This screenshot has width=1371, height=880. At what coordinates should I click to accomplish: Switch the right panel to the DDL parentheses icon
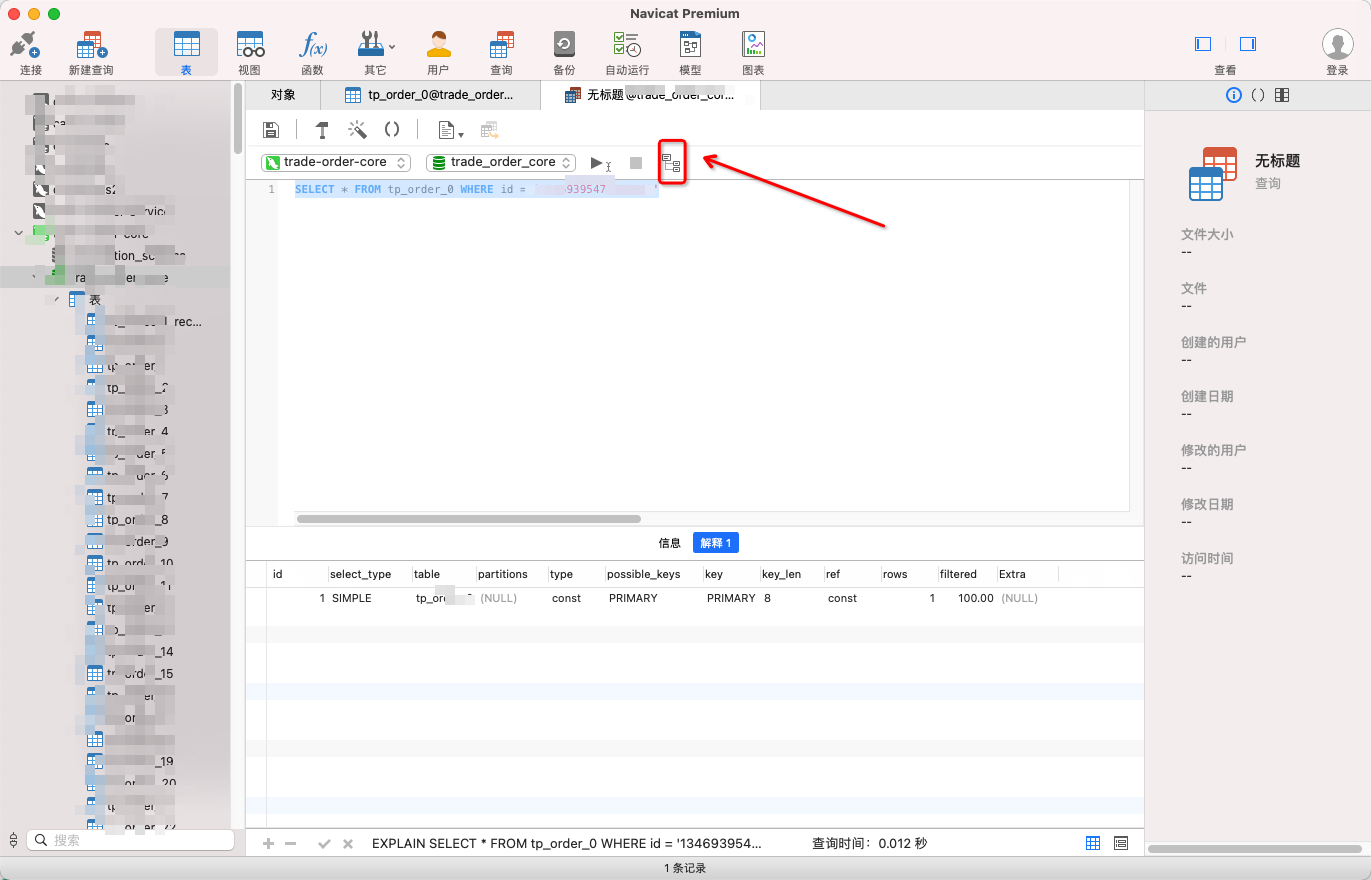(1258, 95)
